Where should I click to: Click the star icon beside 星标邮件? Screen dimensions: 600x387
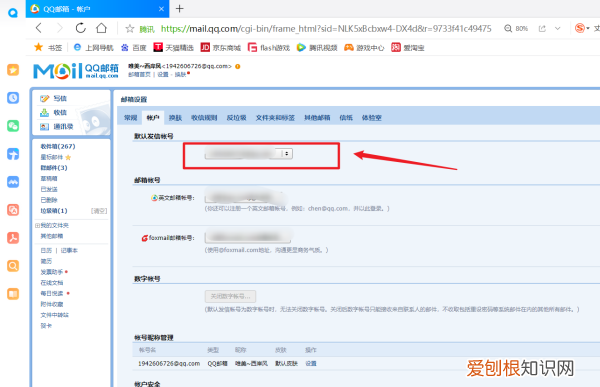coord(68,157)
